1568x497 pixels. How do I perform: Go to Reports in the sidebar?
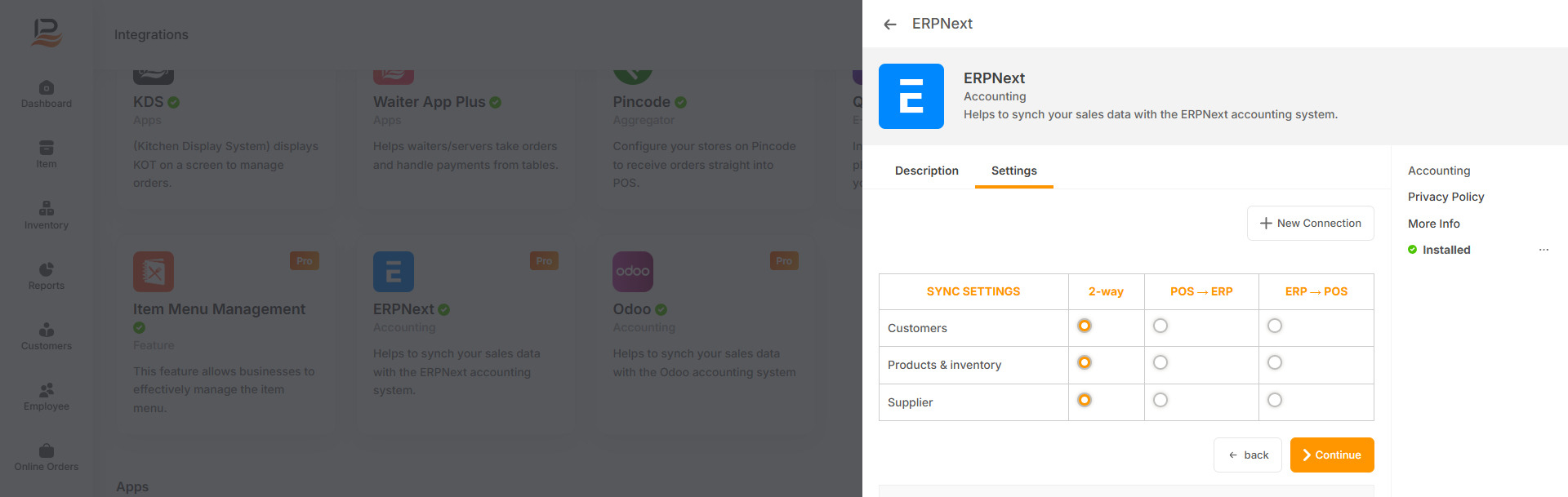pyautogui.click(x=47, y=276)
